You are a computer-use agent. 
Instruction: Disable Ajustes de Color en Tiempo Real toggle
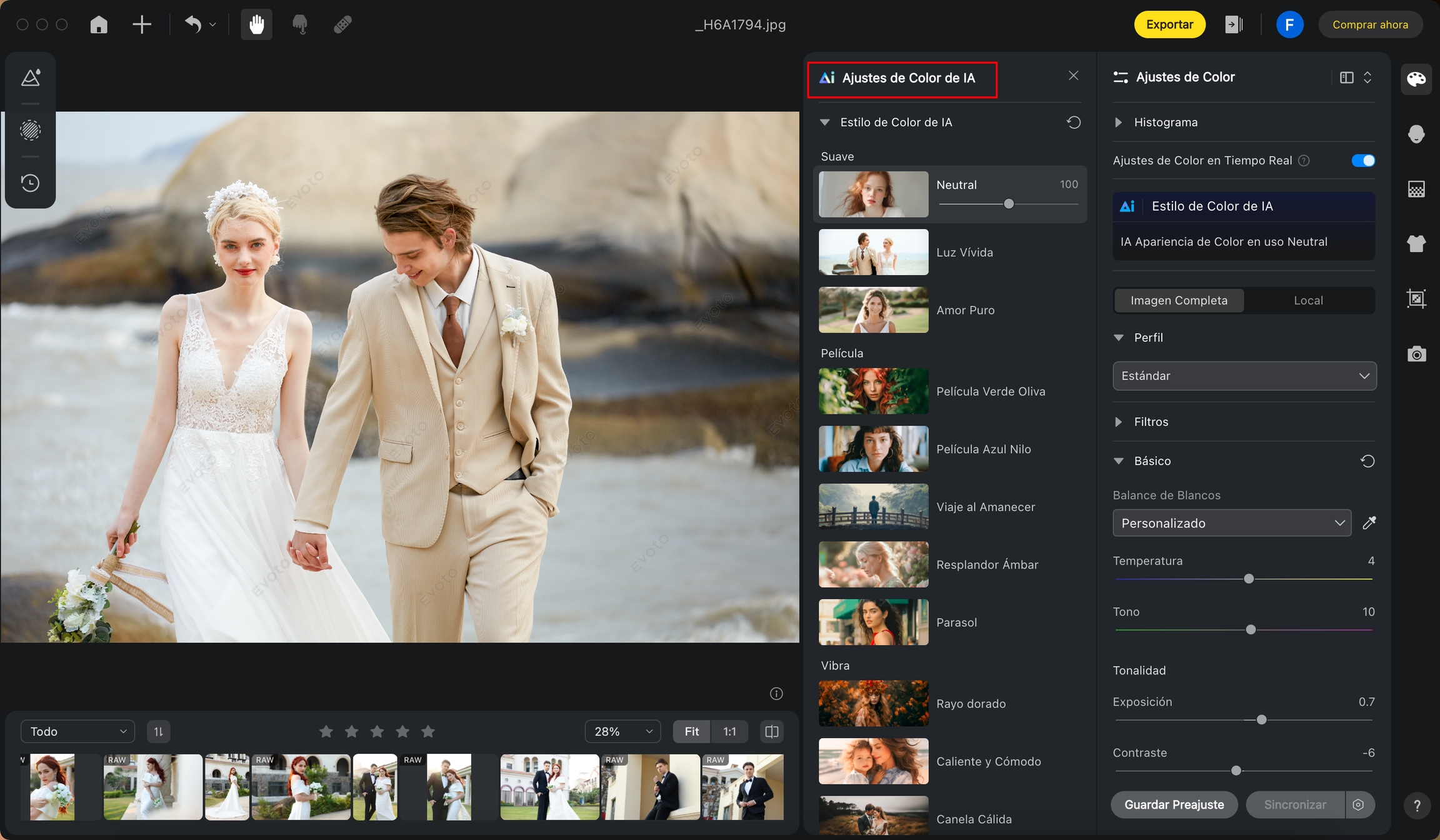pos(1362,161)
